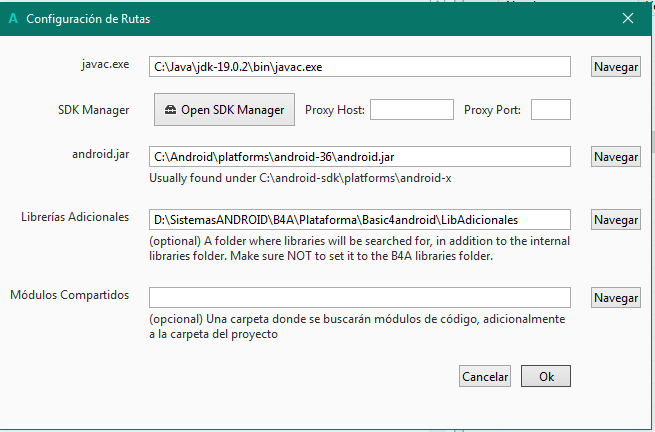655x432 pixels.
Task: Browse for javac.exe with Navegar button
Action: [x=615, y=67]
